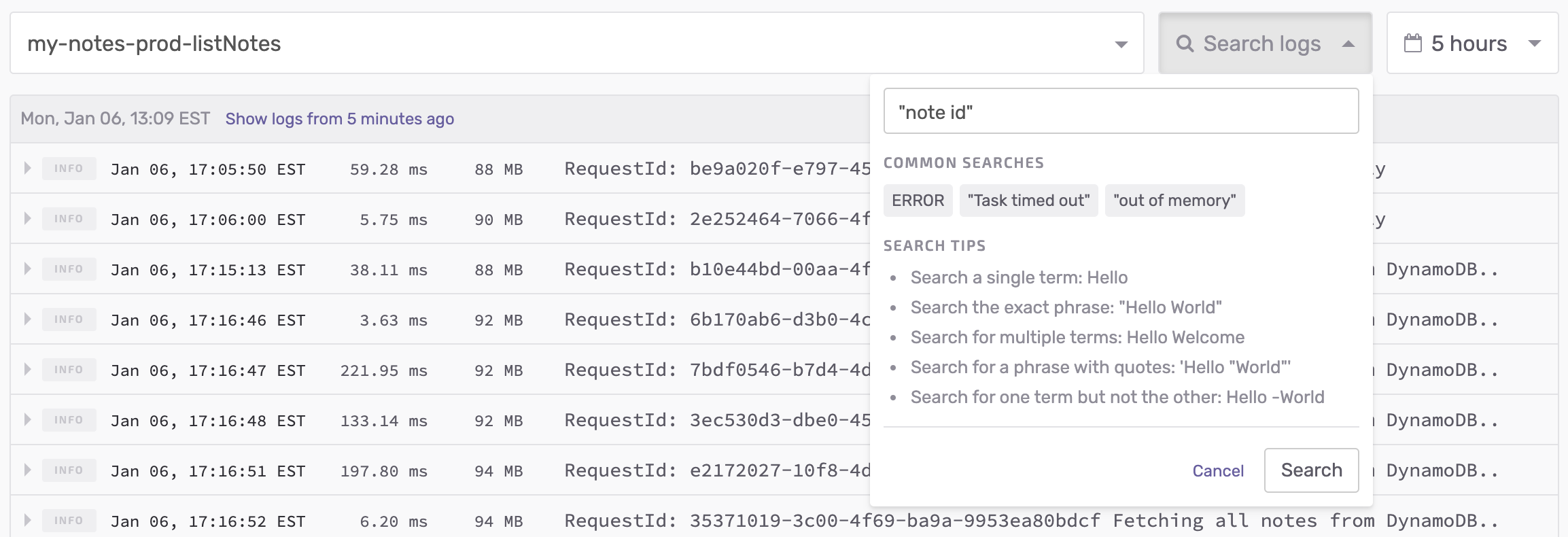Open the my-notes-prod-listNotes function dropdown
Screen dimensions: 1568x537
click(x=1121, y=44)
